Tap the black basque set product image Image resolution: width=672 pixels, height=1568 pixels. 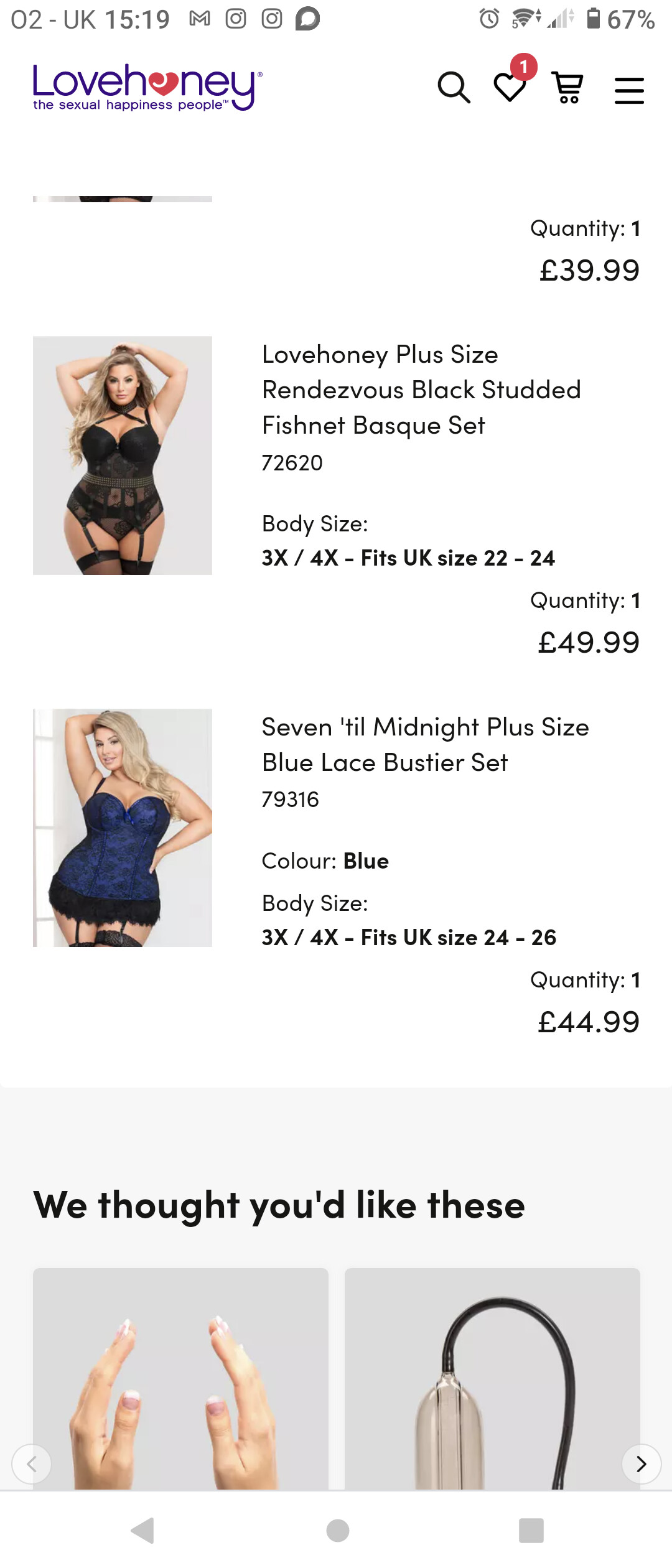(x=123, y=455)
